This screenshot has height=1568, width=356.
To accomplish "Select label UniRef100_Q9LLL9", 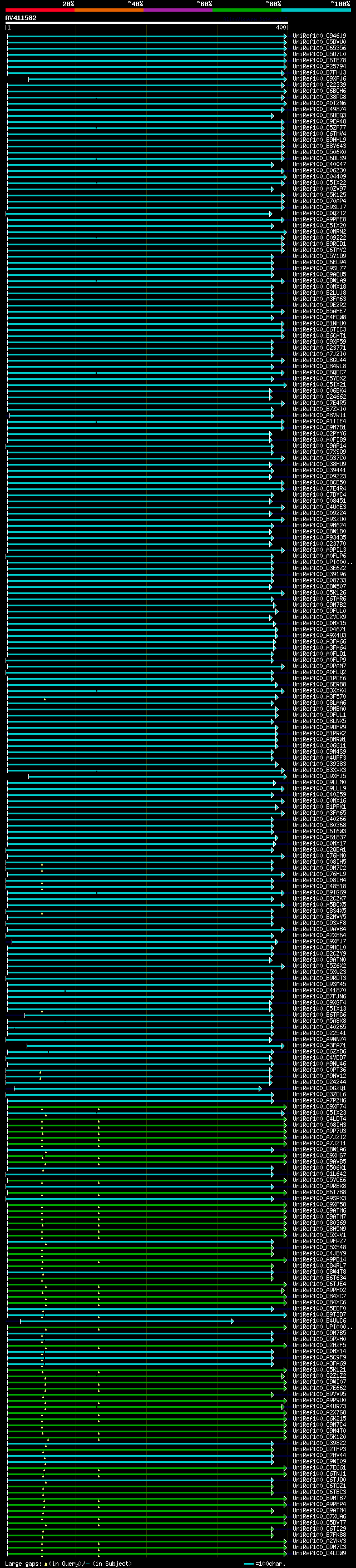I will pyautogui.click(x=319, y=788).
